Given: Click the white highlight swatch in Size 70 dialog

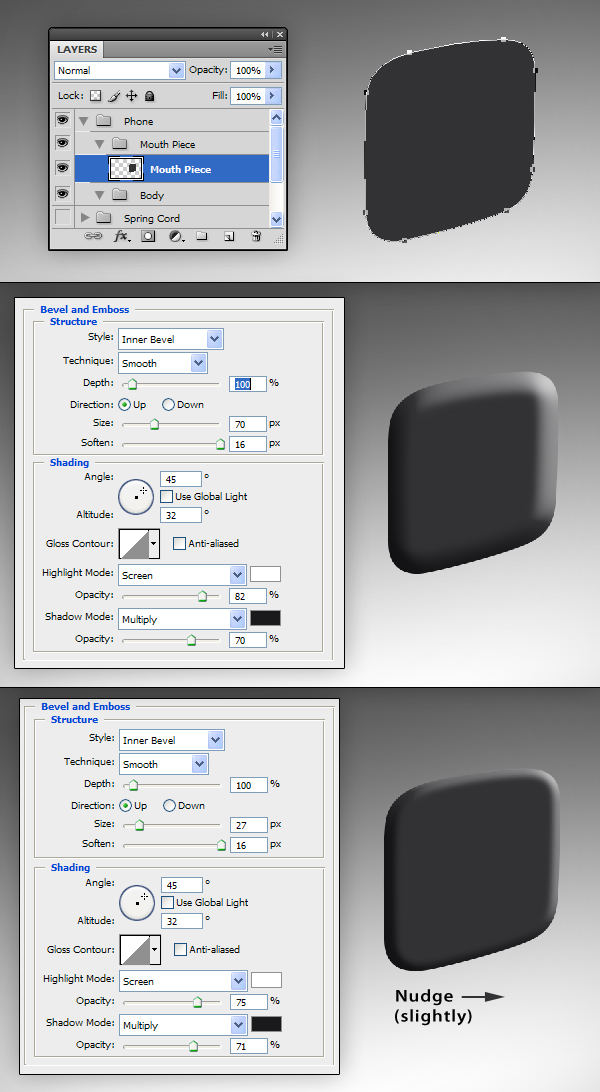Looking at the screenshot, I should [x=265, y=575].
